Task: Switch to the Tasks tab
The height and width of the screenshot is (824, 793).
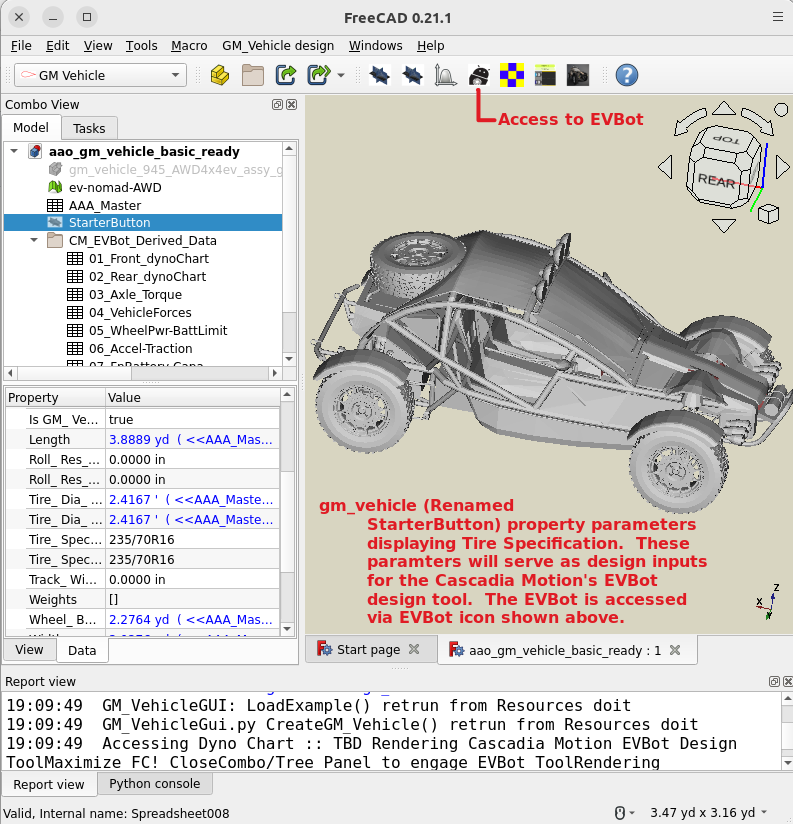Action: (x=89, y=128)
